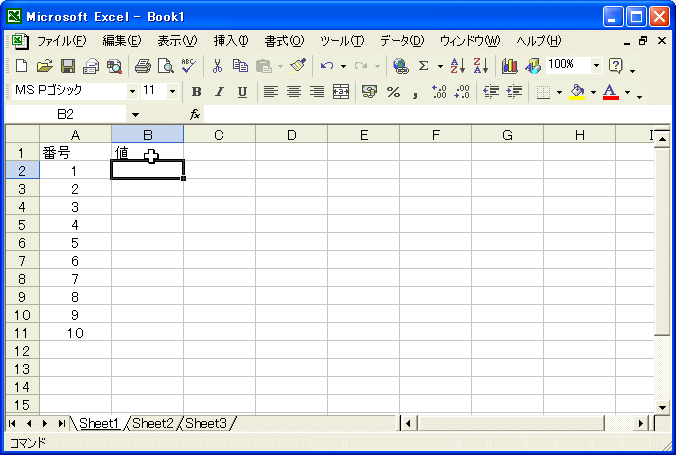The width and height of the screenshot is (676, 455).
Task: Select the row 5 header
Action: click(22, 225)
